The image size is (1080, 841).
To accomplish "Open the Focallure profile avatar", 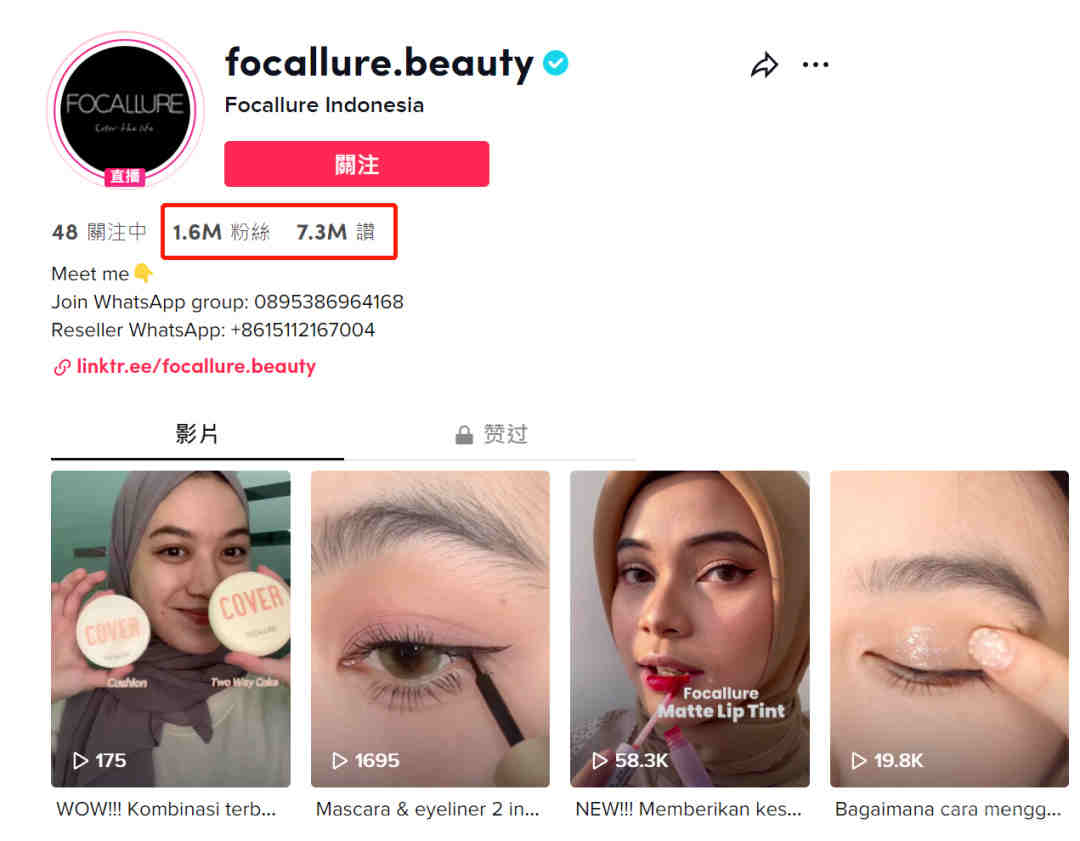I will click(x=125, y=109).
